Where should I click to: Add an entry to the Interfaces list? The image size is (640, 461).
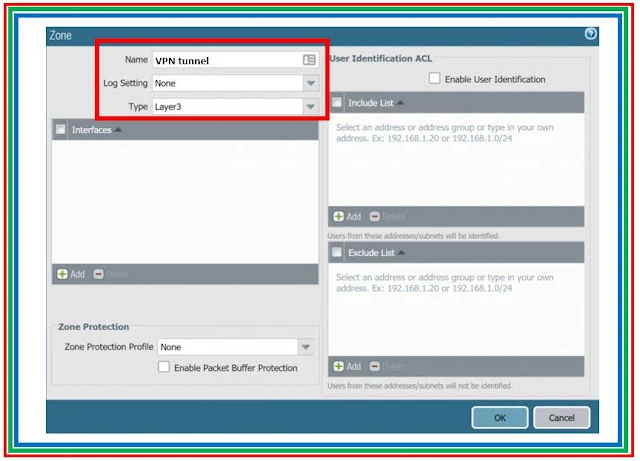[x=70, y=274]
